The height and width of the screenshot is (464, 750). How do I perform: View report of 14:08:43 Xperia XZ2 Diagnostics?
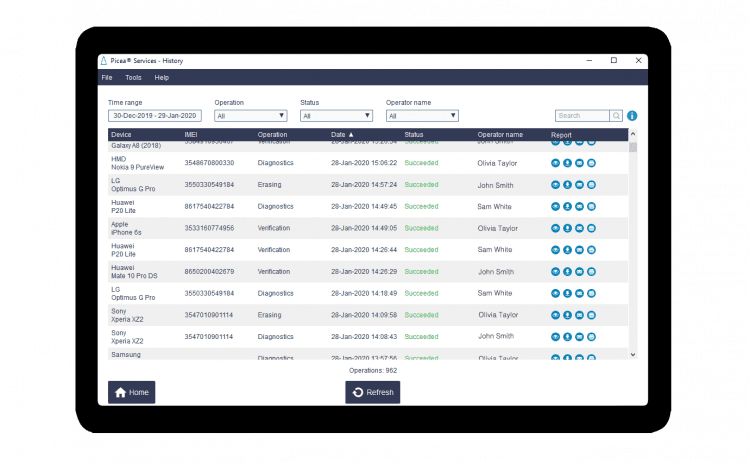click(555, 337)
